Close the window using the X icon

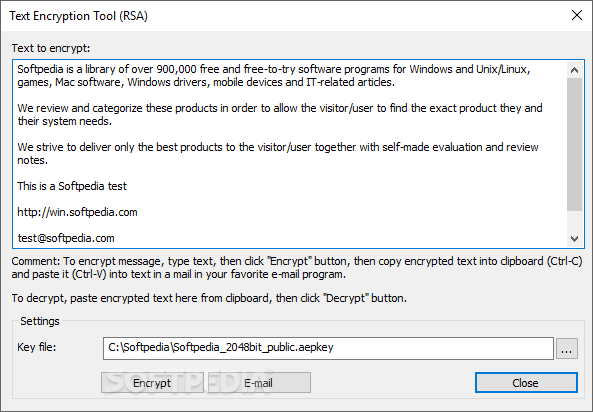click(x=577, y=15)
